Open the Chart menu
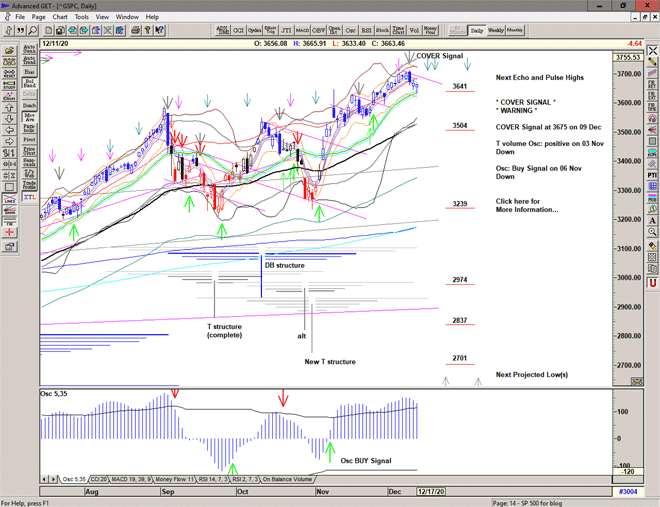 60,17
